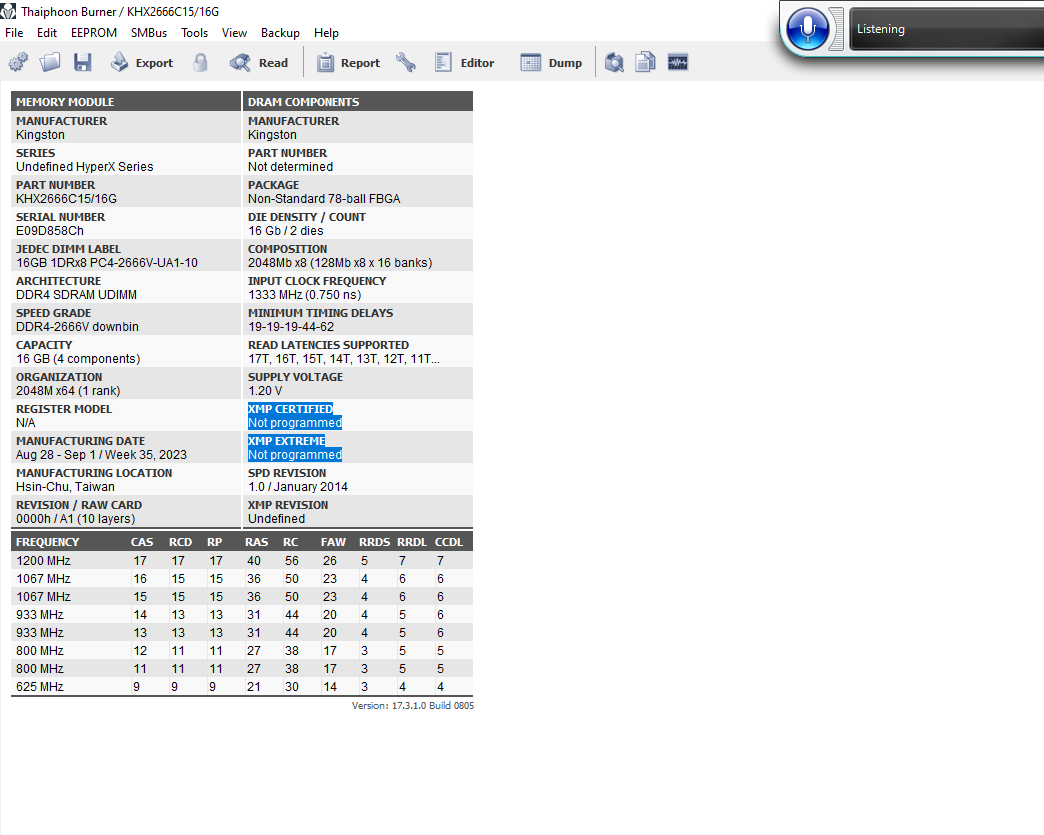This screenshot has height=835, width=1044.
Task: Click XMP revision Undefined value
Action: click(x=276, y=519)
